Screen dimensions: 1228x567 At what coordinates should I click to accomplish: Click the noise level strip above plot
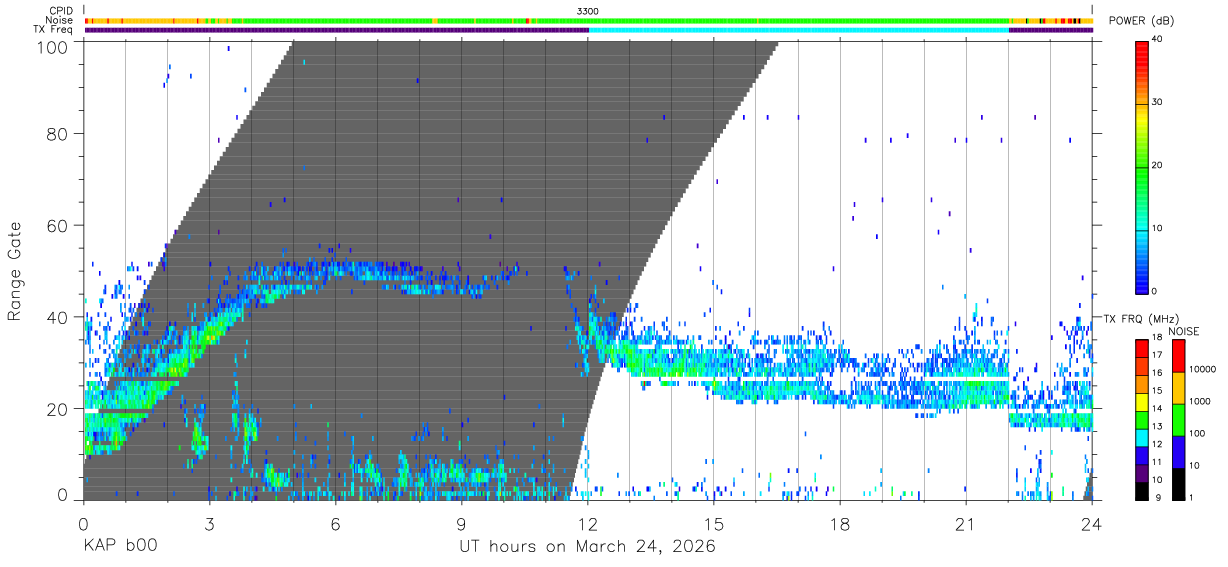click(x=588, y=20)
